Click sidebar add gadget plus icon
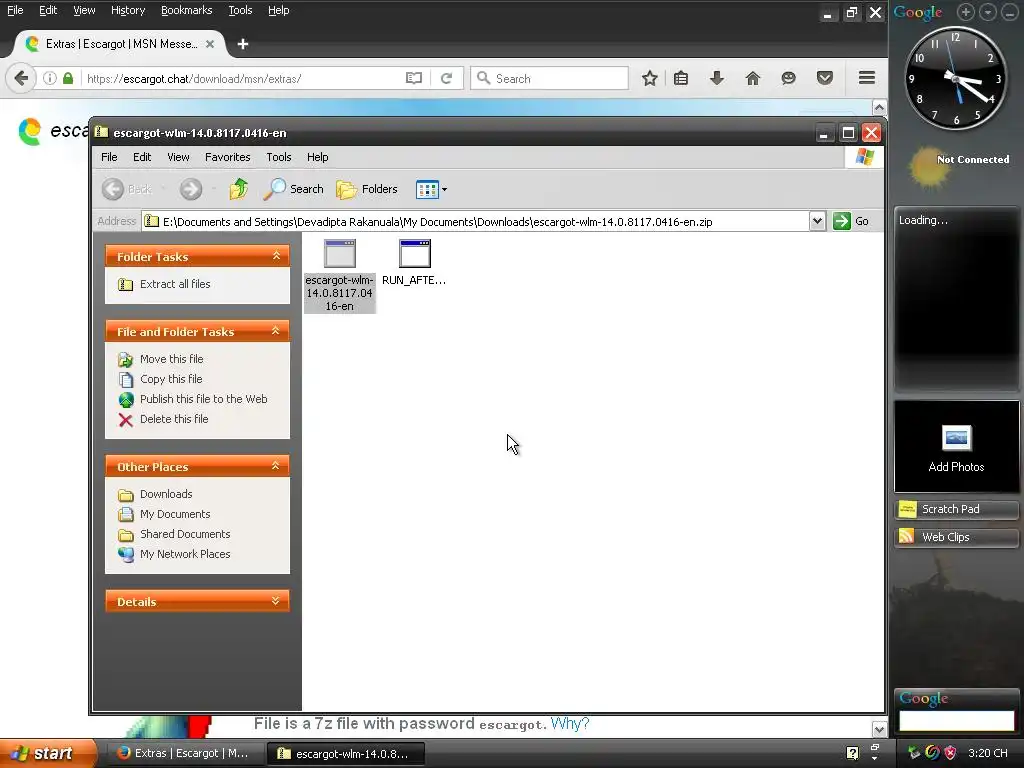The width and height of the screenshot is (1024, 768). pos(966,12)
